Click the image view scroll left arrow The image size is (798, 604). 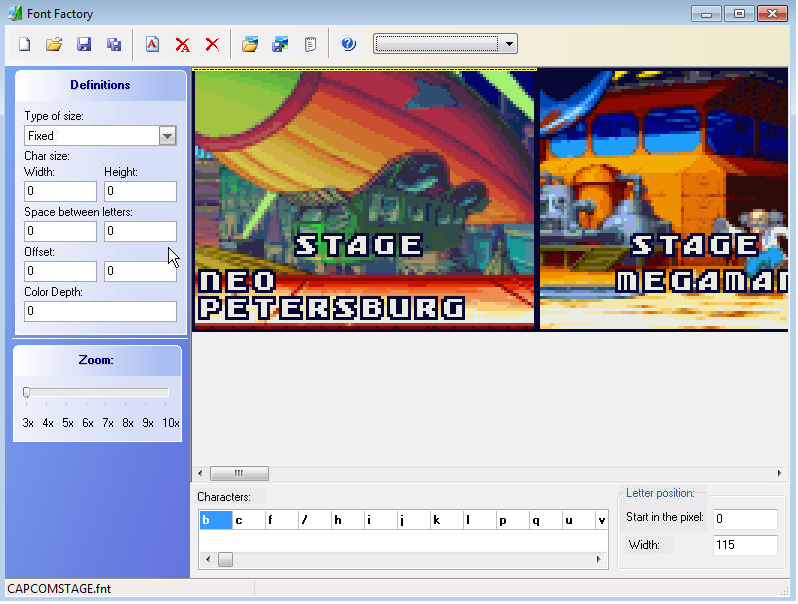point(200,474)
